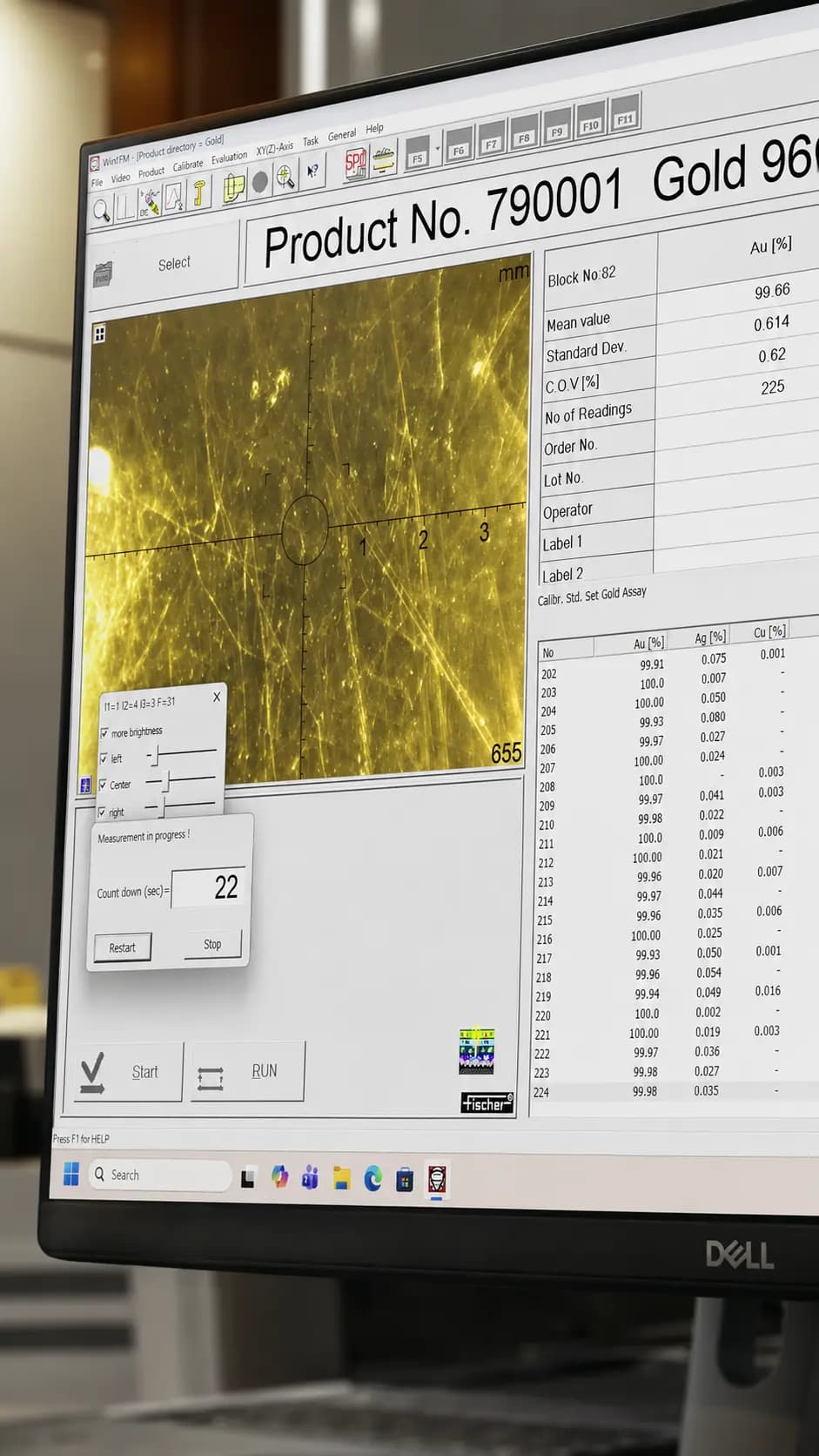The image size is (819, 1456).
Task: Click the folder icon in the Select button
Action: tap(103, 274)
